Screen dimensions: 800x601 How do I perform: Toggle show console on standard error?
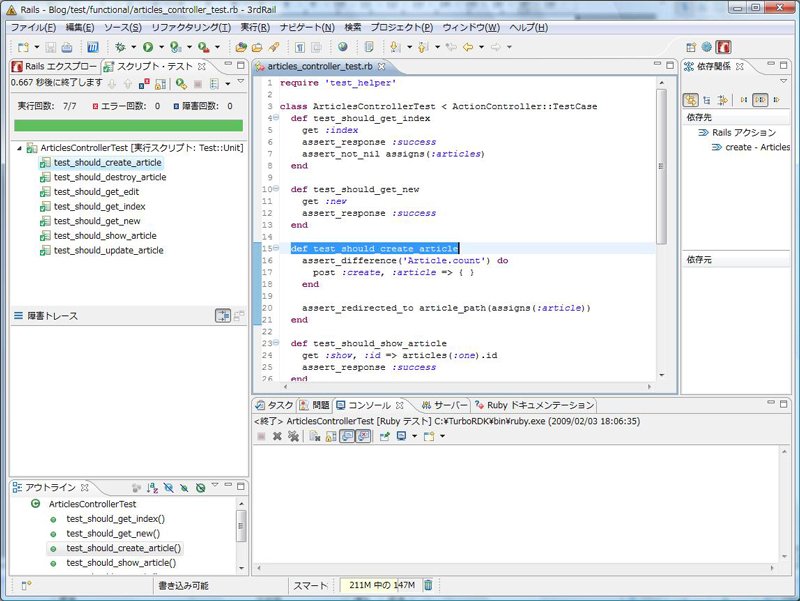point(363,436)
